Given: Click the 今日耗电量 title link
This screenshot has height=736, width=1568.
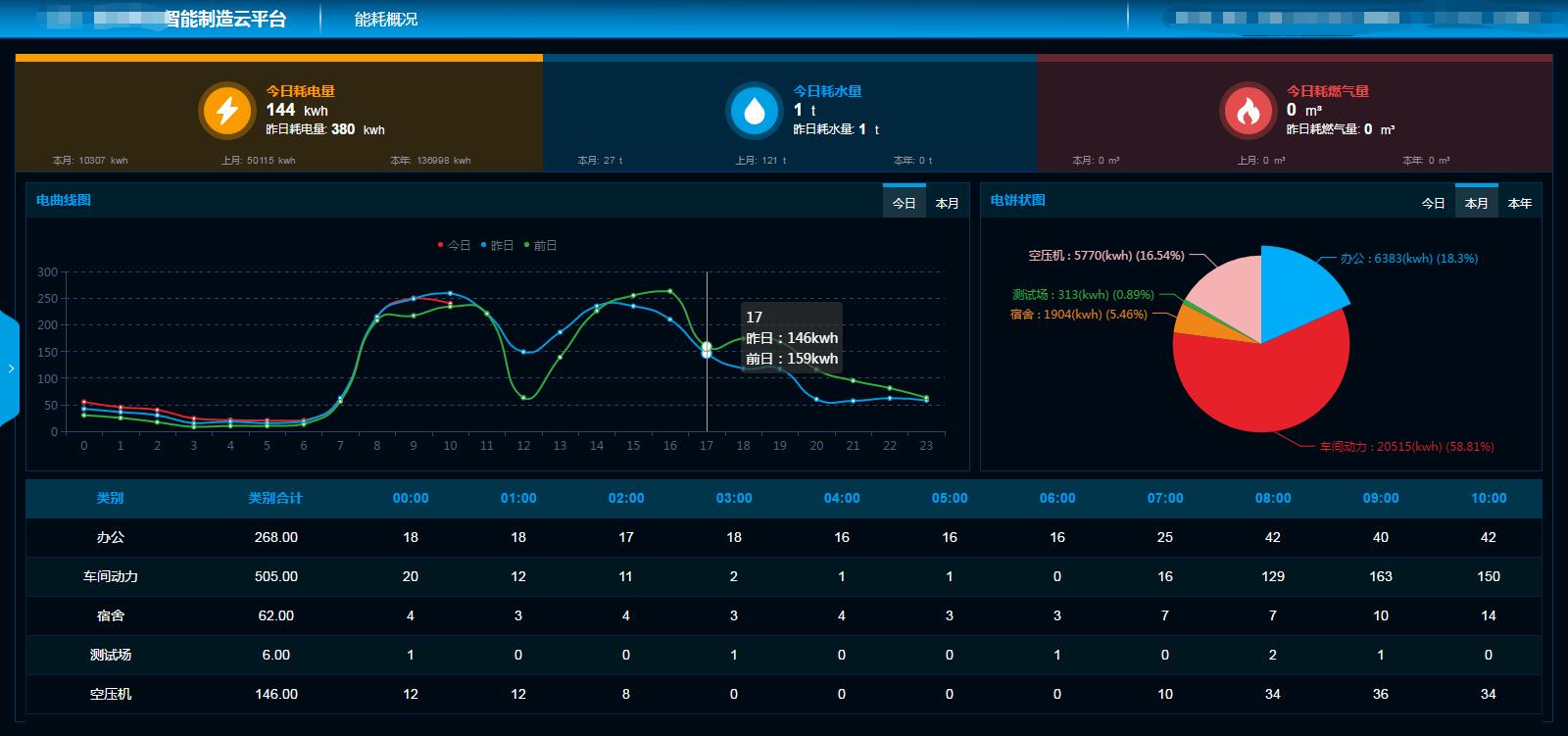Looking at the screenshot, I should (x=300, y=91).
